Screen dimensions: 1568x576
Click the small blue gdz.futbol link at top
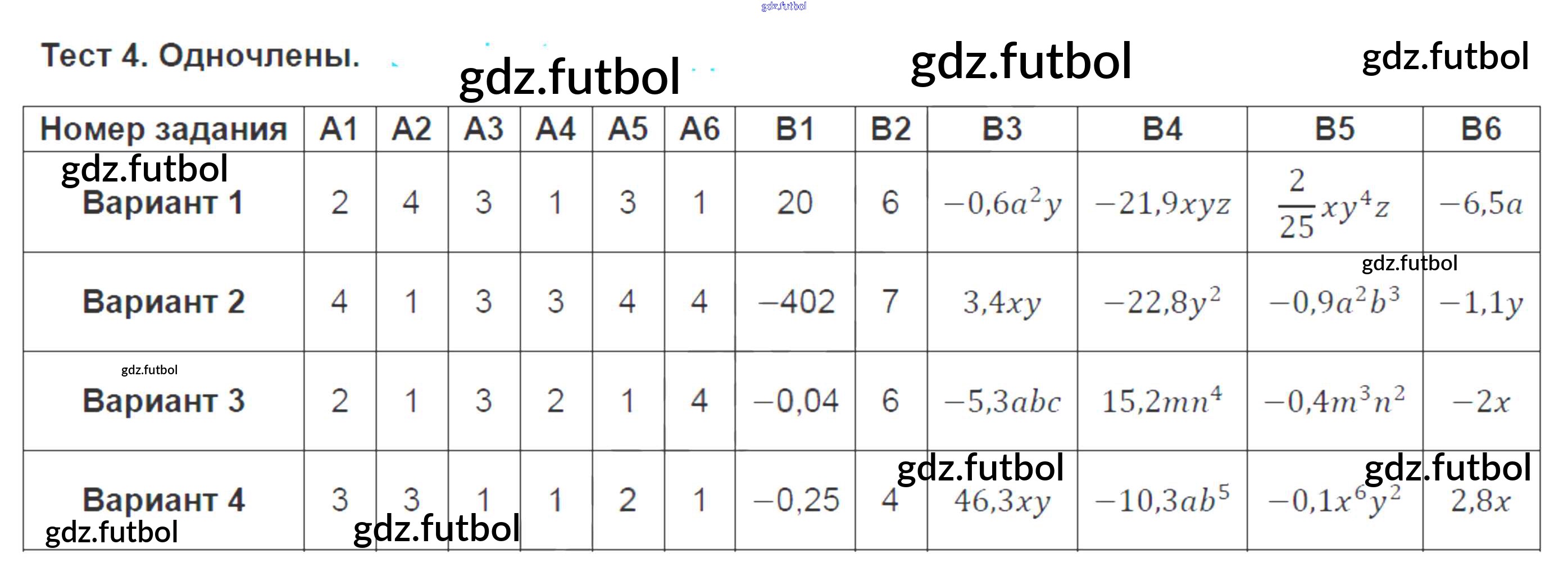783,6
